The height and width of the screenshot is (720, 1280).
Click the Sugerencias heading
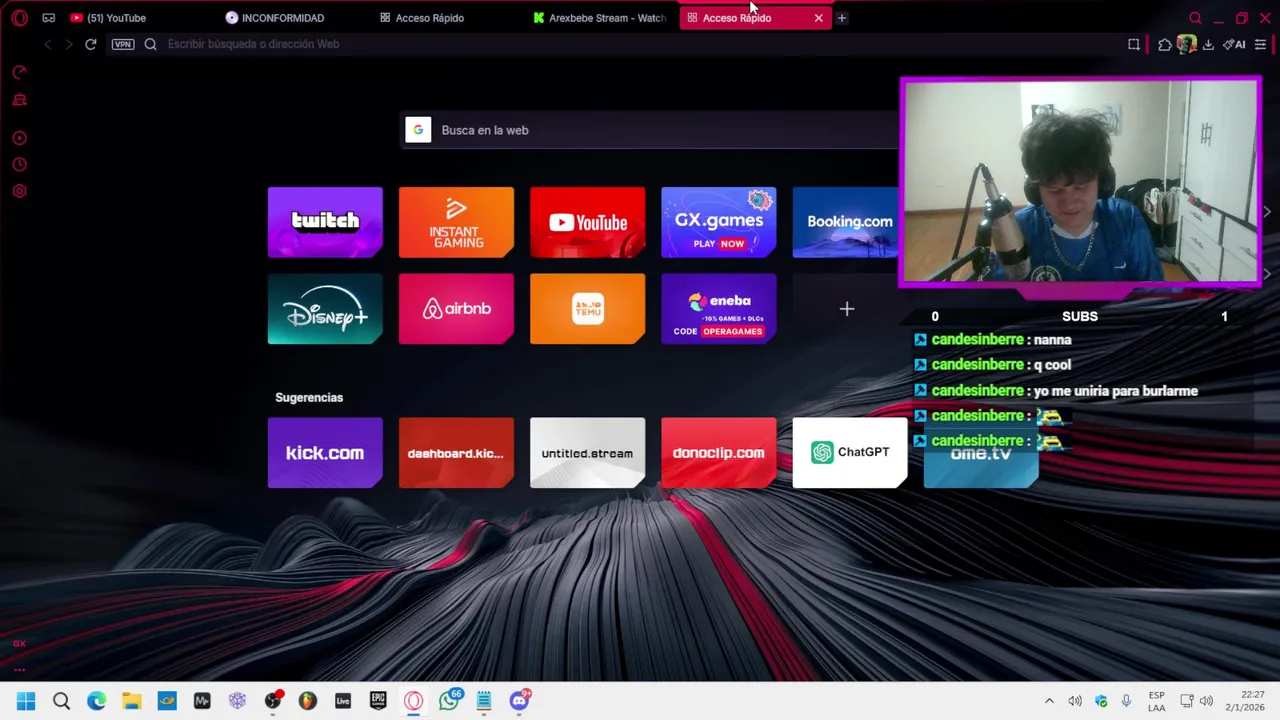tap(309, 397)
